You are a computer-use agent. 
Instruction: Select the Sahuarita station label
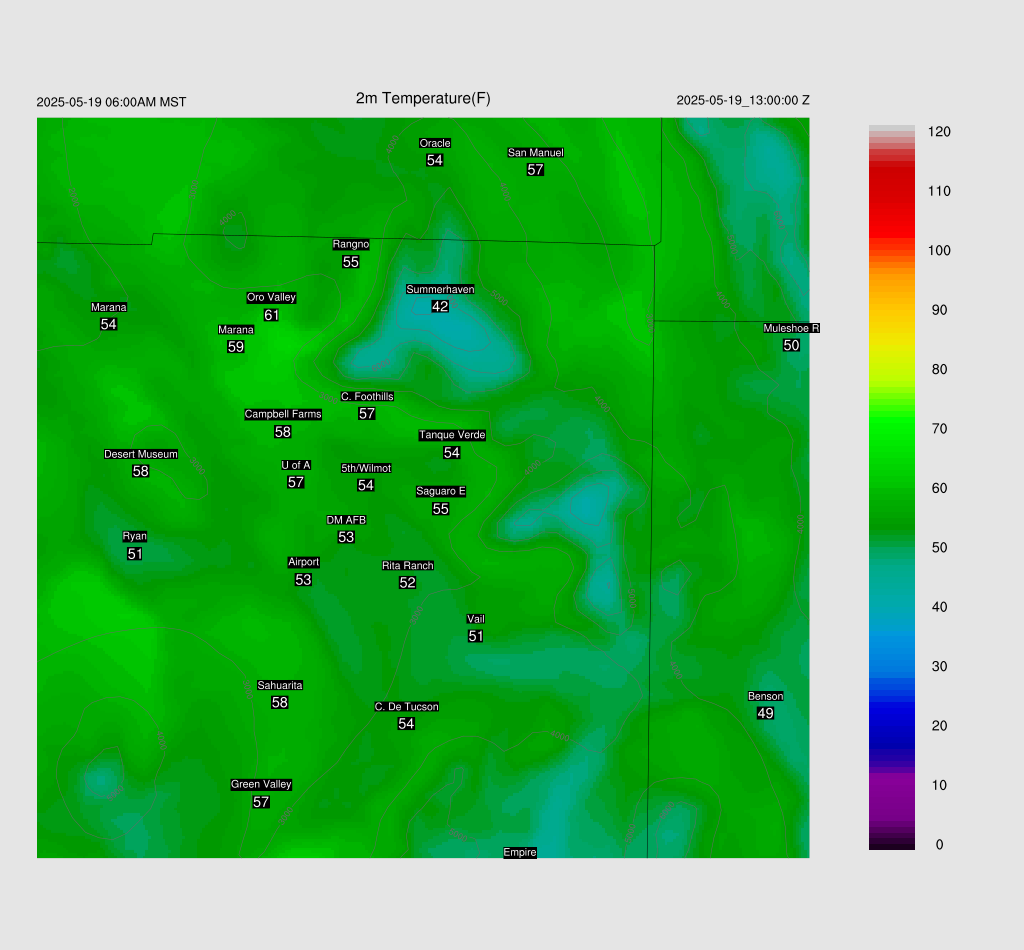point(280,685)
